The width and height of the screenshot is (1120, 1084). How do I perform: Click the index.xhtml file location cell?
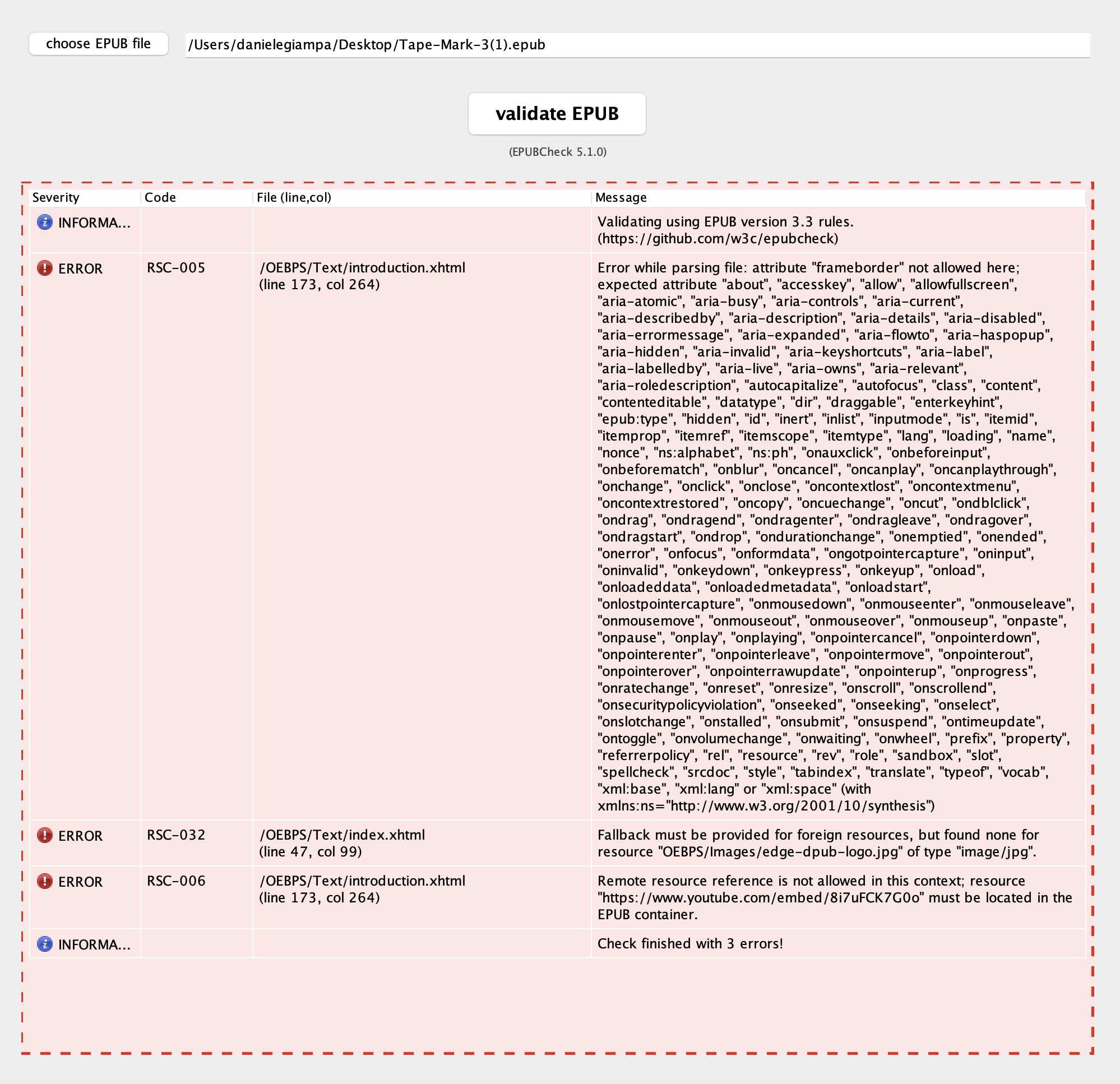click(342, 843)
